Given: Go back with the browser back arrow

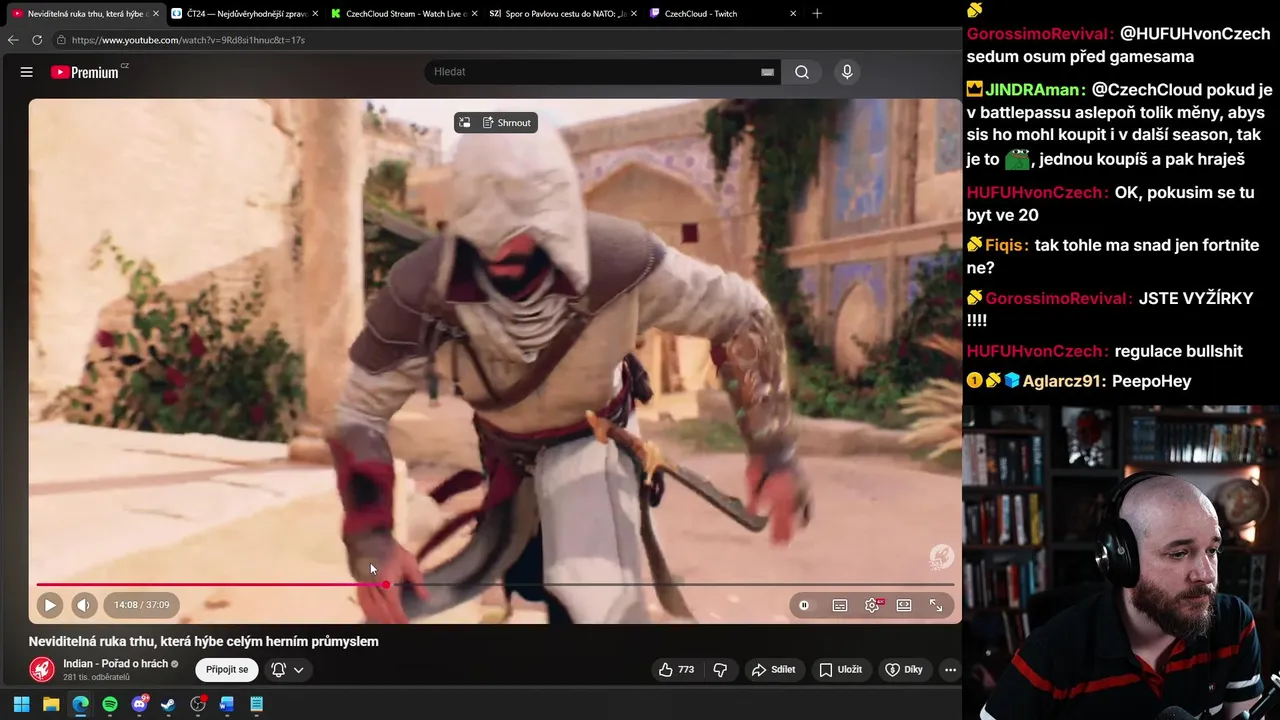Looking at the screenshot, I should [13, 40].
